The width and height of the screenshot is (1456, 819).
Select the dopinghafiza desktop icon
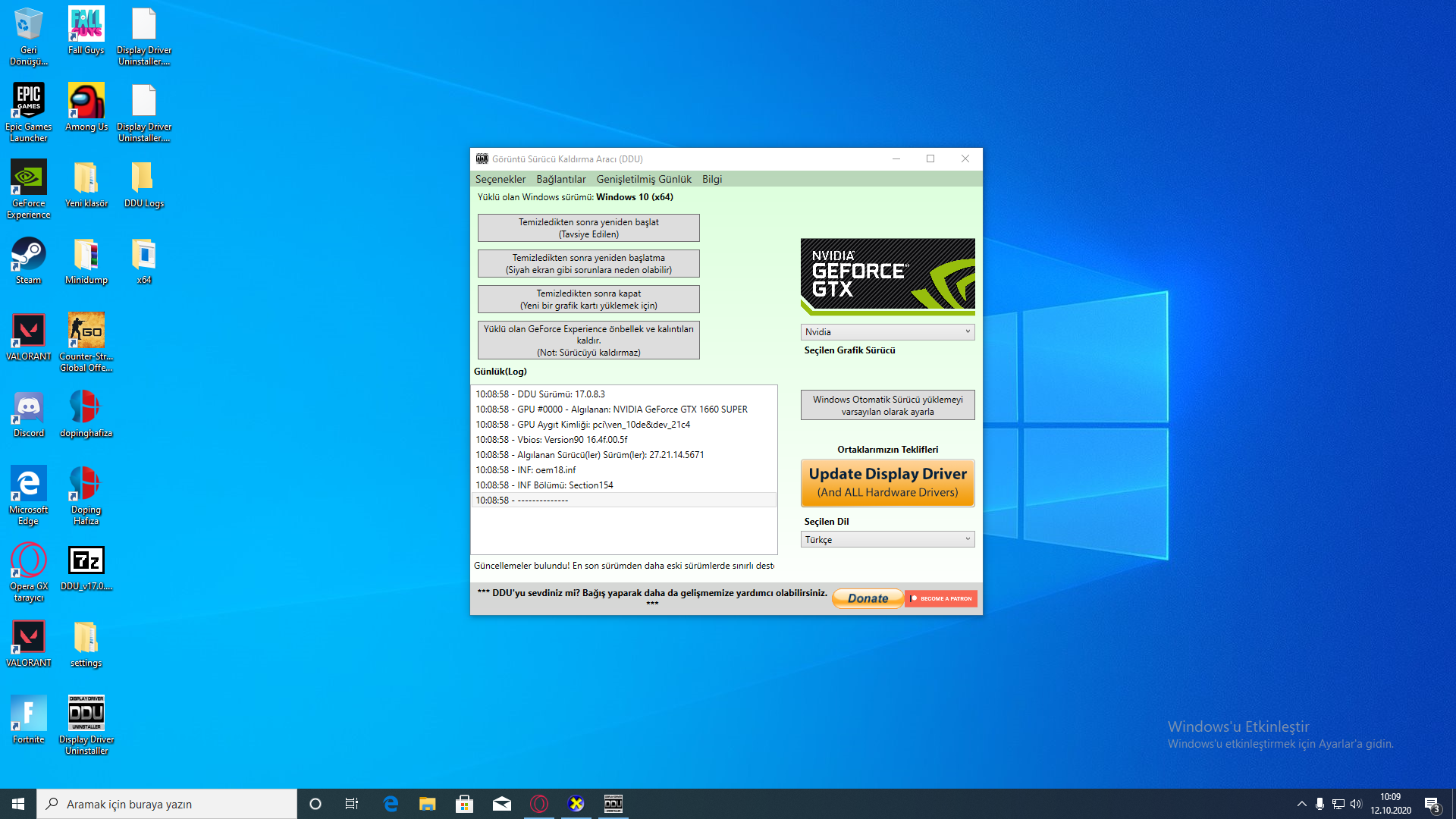[86, 413]
